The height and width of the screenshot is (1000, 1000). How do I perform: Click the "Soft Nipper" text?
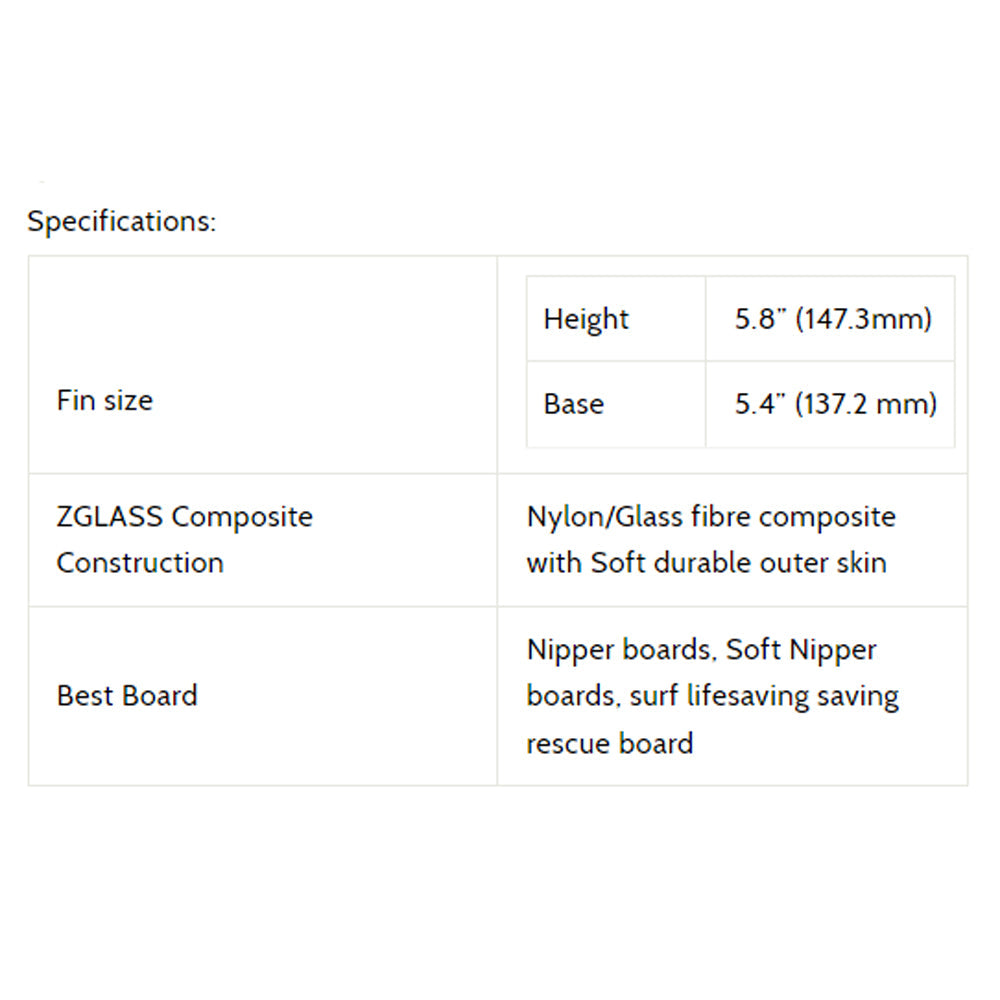[801, 650]
